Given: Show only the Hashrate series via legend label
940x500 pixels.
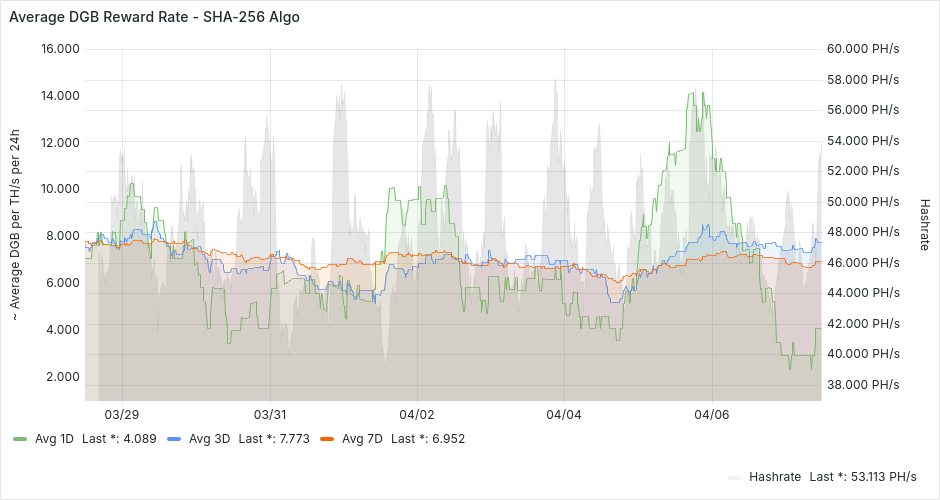Looking at the screenshot, I should click(x=776, y=477).
